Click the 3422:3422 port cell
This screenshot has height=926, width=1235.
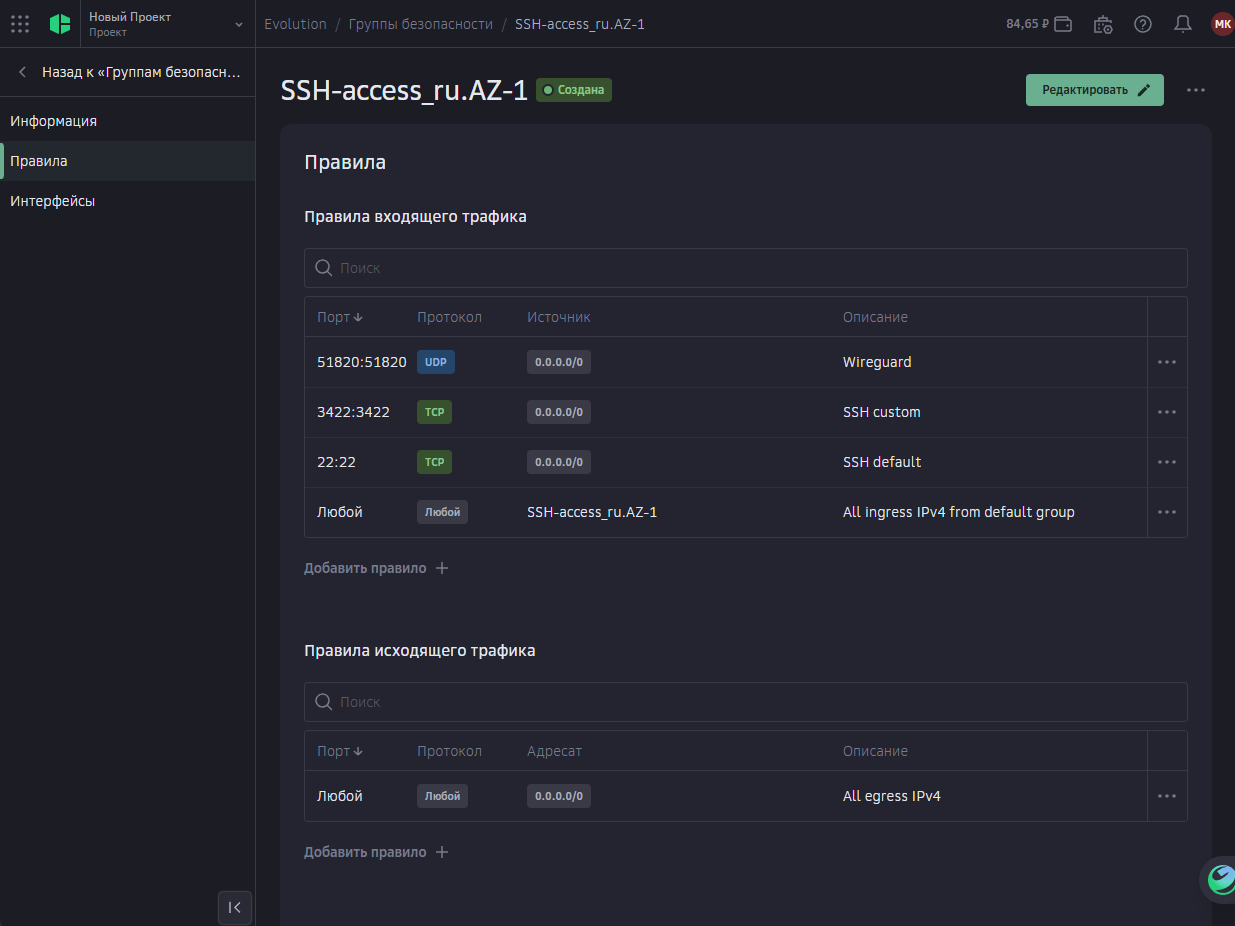(353, 412)
